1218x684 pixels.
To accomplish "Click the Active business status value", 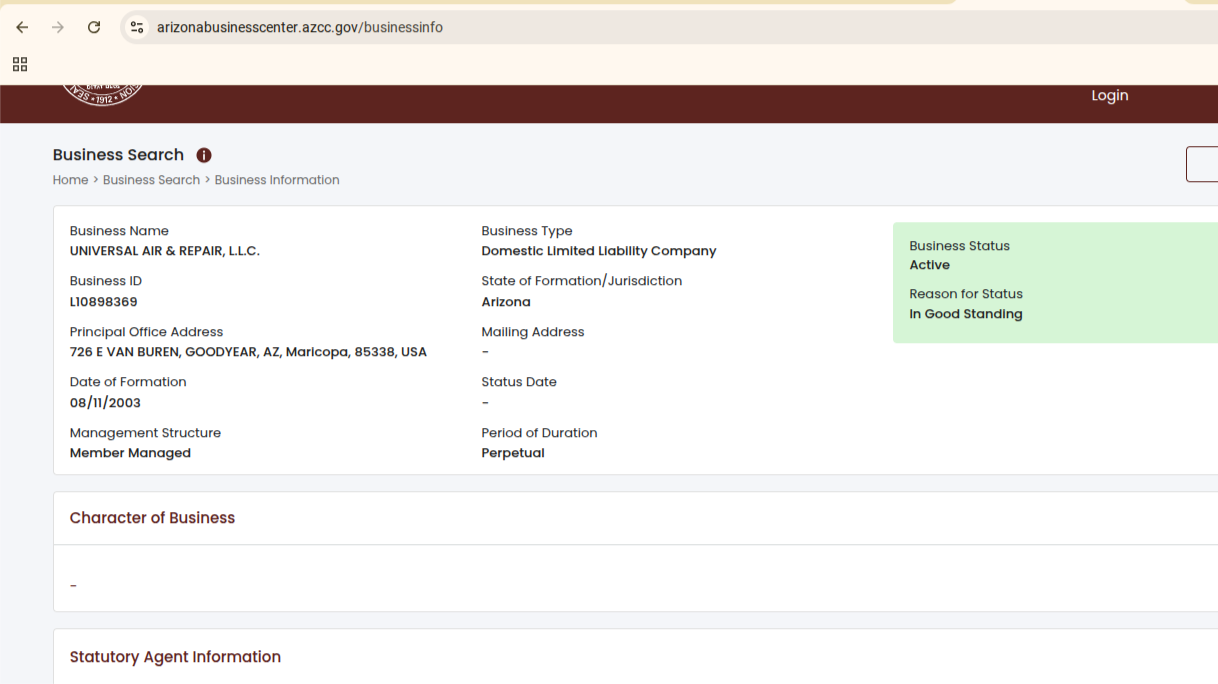I will (x=930, y=265).
